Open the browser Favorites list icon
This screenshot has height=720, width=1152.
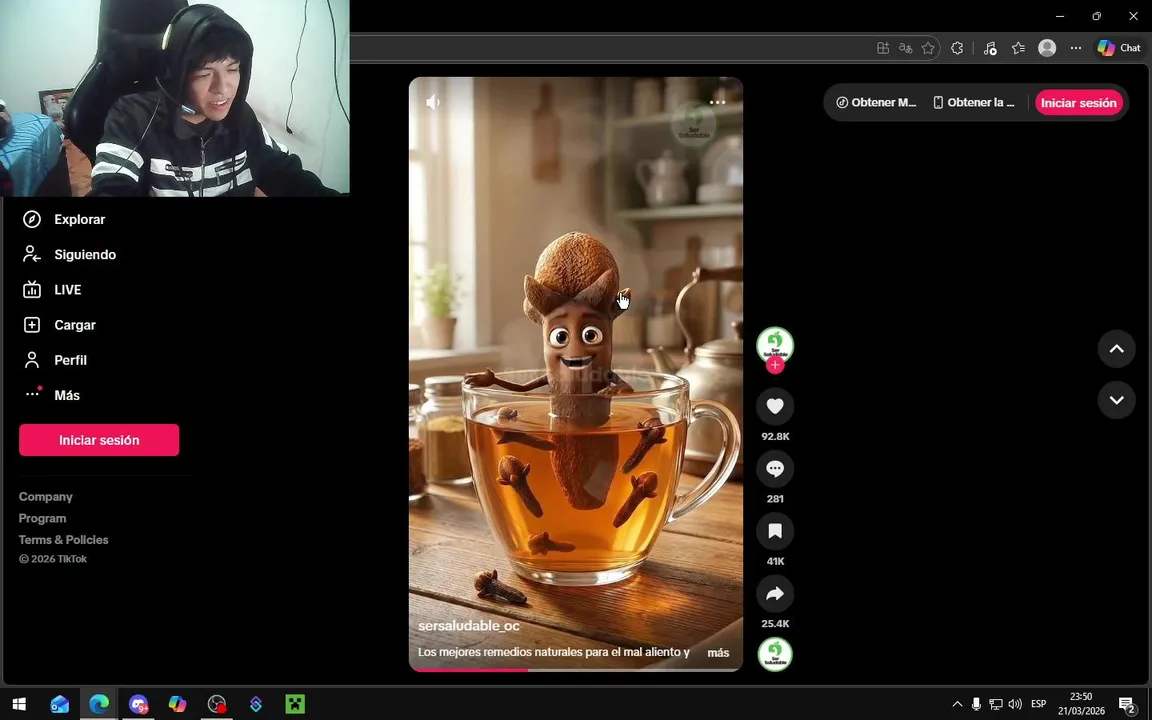[x=1018, y=48]
